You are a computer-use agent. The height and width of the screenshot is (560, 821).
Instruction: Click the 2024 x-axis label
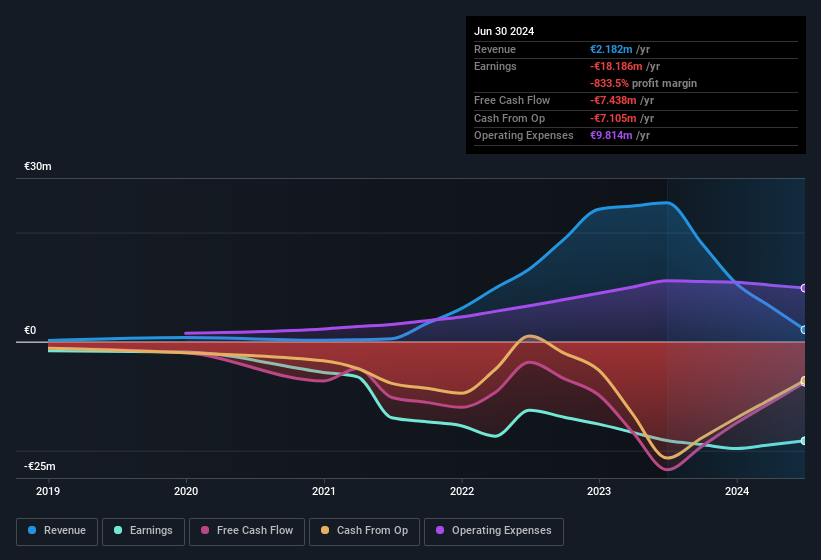coord(737,491)
